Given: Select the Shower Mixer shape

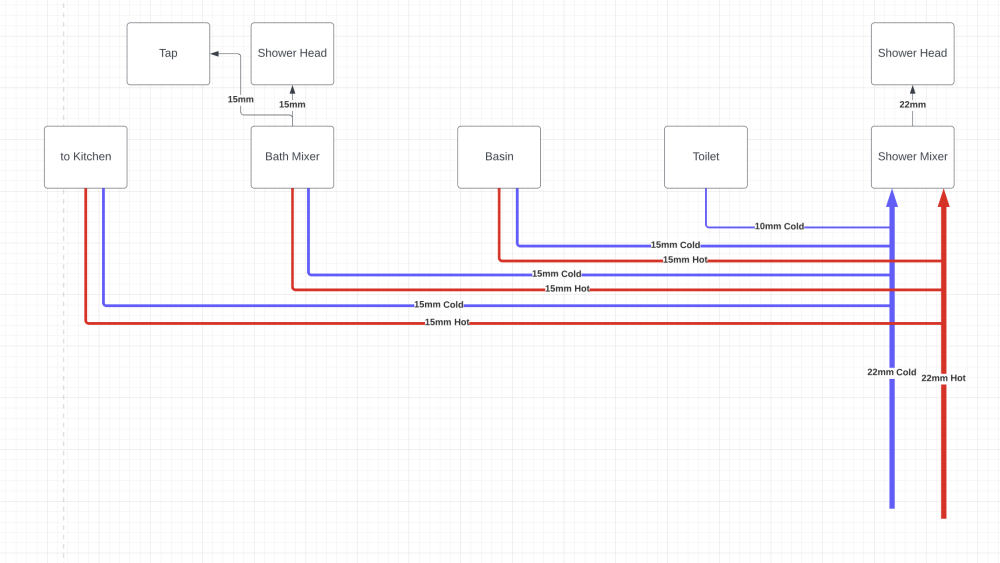Looking at the screenshot, I should click(913, 157).
